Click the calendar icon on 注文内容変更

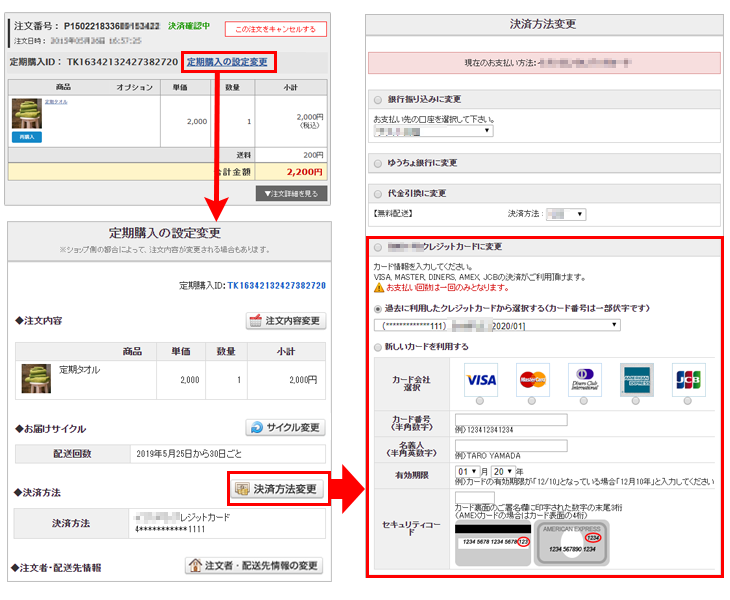pos(256,321)
